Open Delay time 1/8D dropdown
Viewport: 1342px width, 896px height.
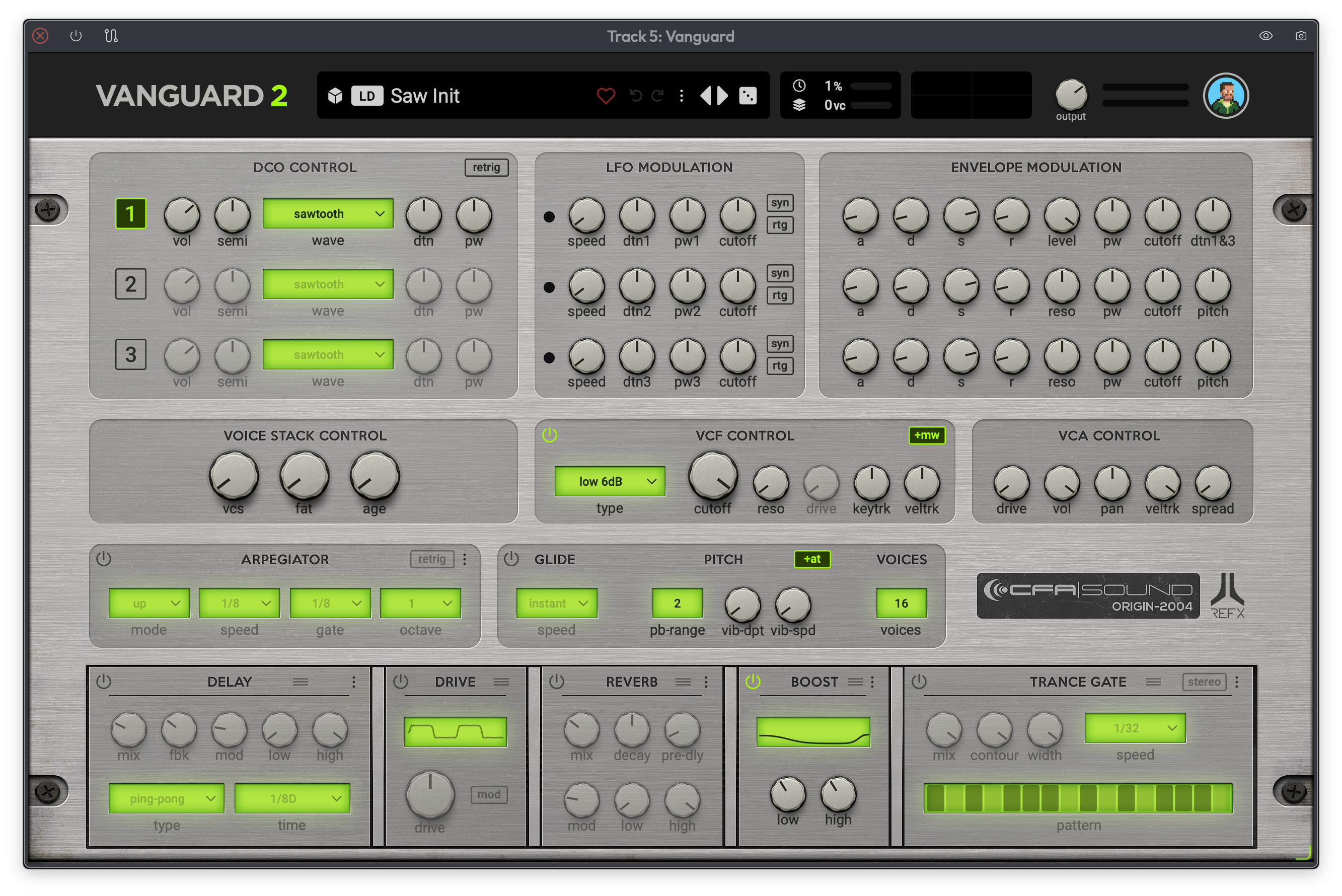(x=292, y=798)
